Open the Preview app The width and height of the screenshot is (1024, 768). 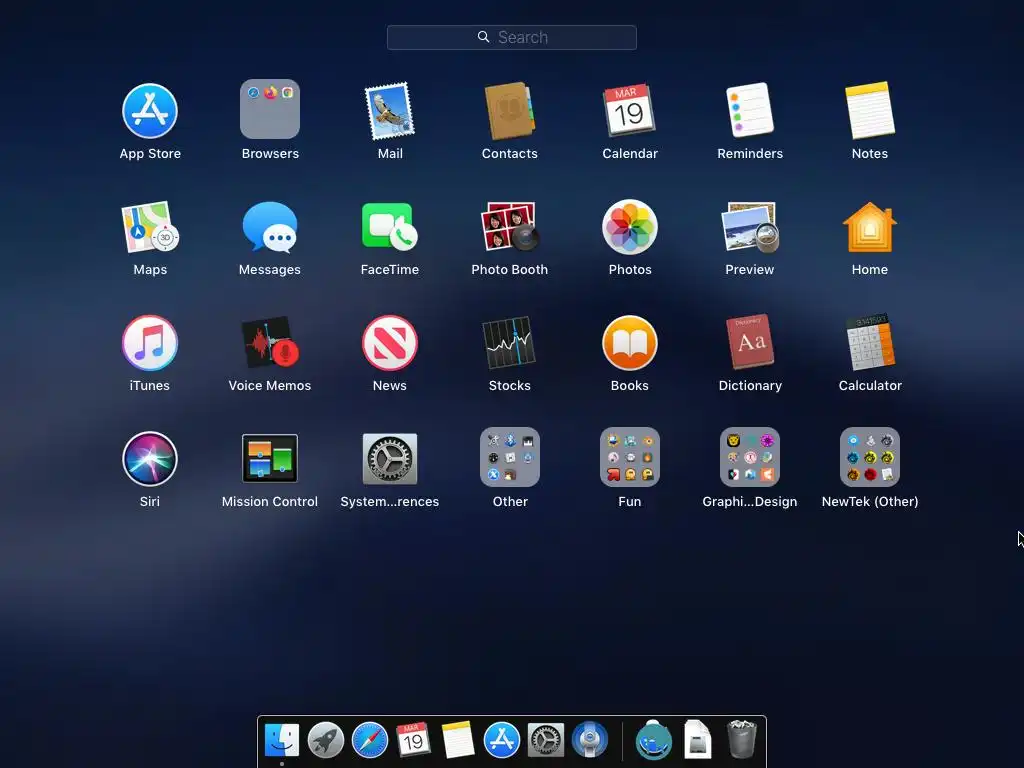point(750,227)
